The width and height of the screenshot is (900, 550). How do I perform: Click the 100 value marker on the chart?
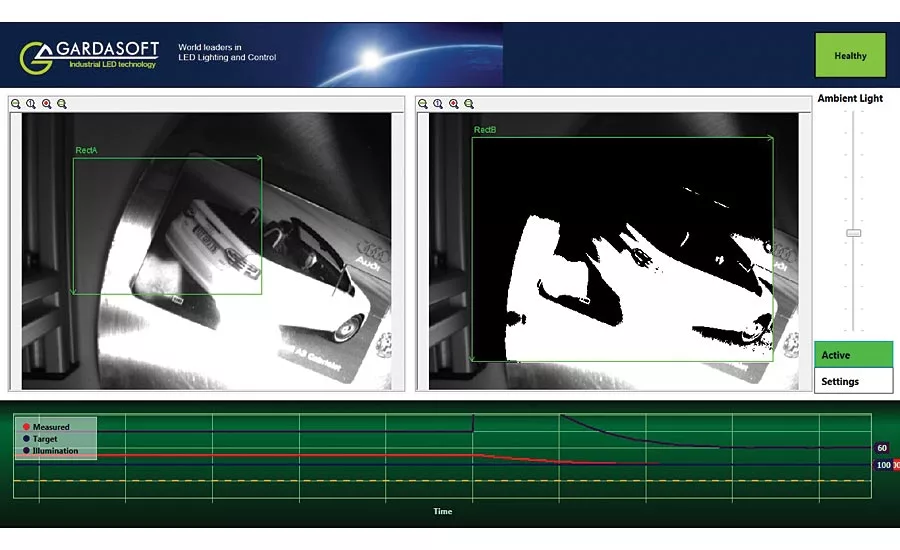pyautogui.click(x=883, y=465)
